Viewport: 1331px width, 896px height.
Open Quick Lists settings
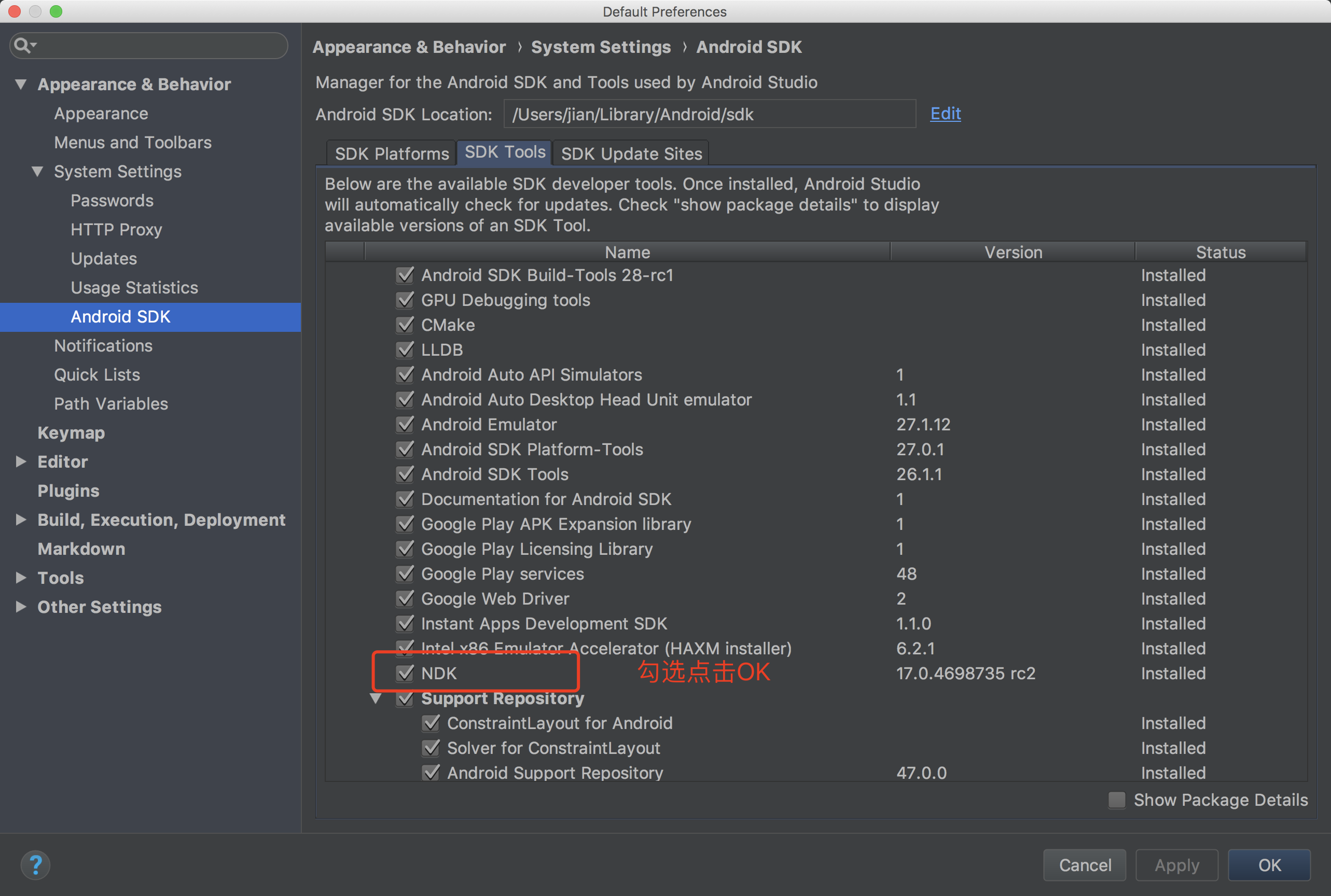pyautogui.click(x=97, y=374)
